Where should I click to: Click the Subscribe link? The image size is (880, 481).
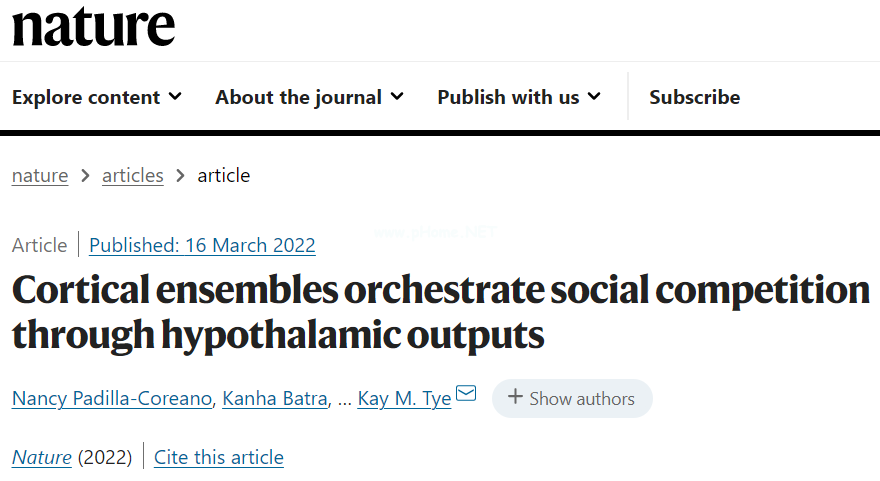pos(695,97)
